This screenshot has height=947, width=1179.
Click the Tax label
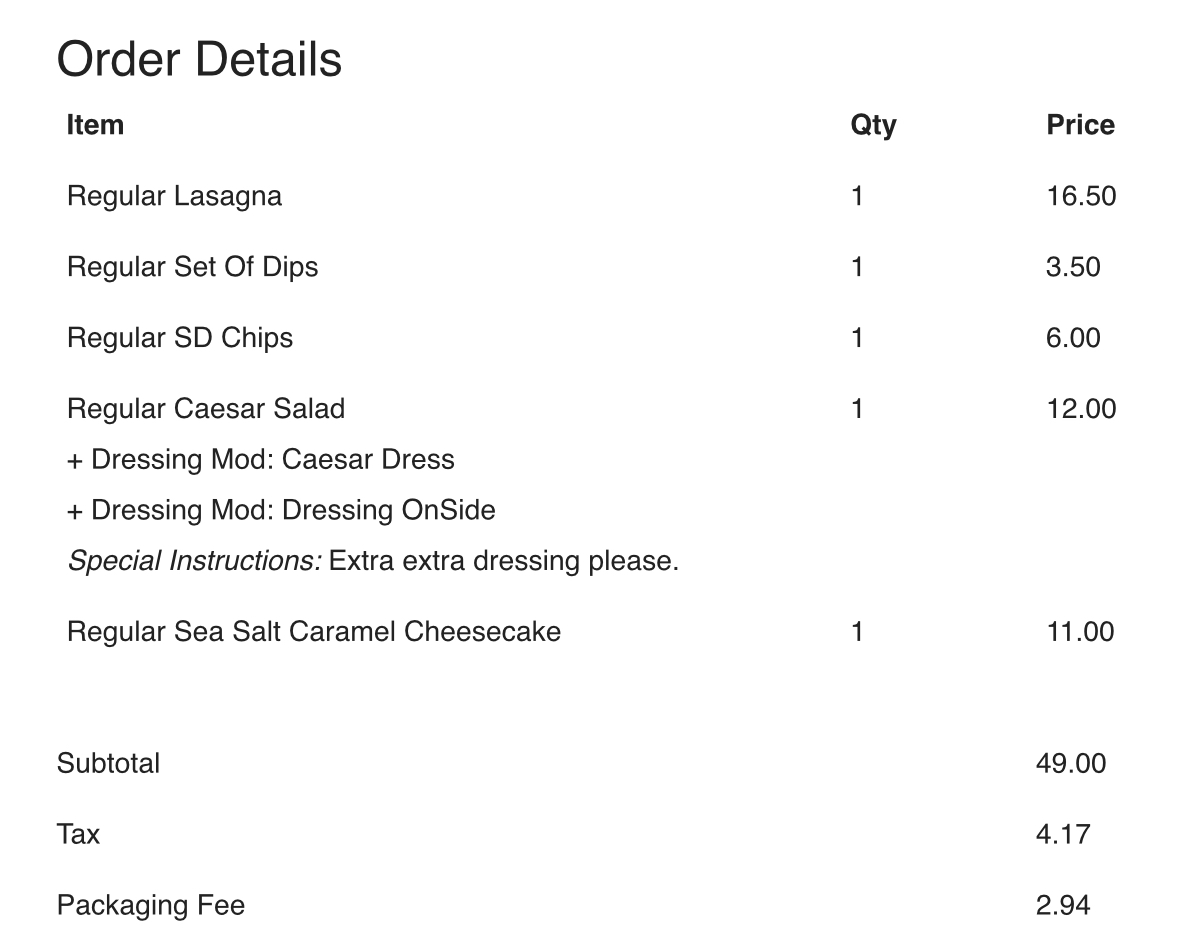point(78,835)
